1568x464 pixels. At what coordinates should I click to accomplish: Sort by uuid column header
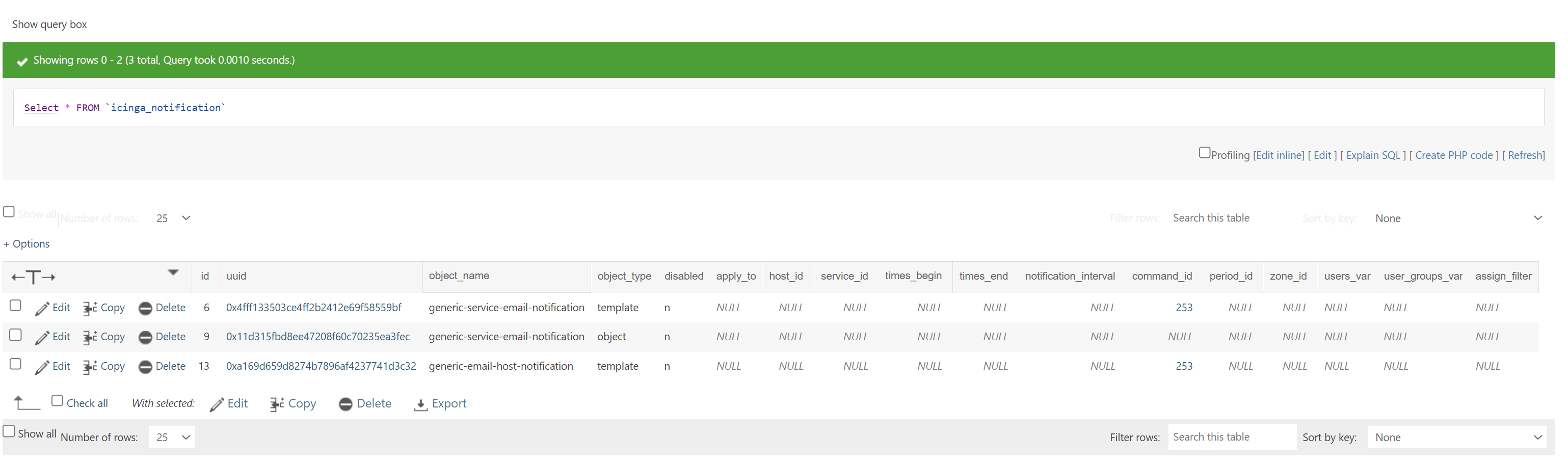(236, 277)
